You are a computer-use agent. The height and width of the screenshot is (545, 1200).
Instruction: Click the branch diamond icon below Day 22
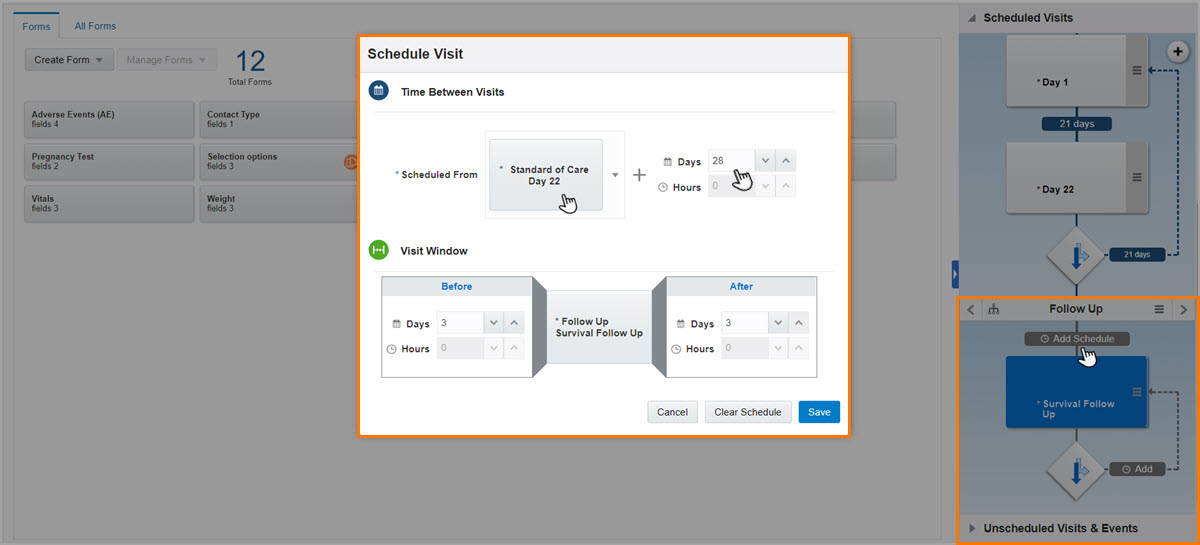pyautogui.click(x=1077, y=256)
